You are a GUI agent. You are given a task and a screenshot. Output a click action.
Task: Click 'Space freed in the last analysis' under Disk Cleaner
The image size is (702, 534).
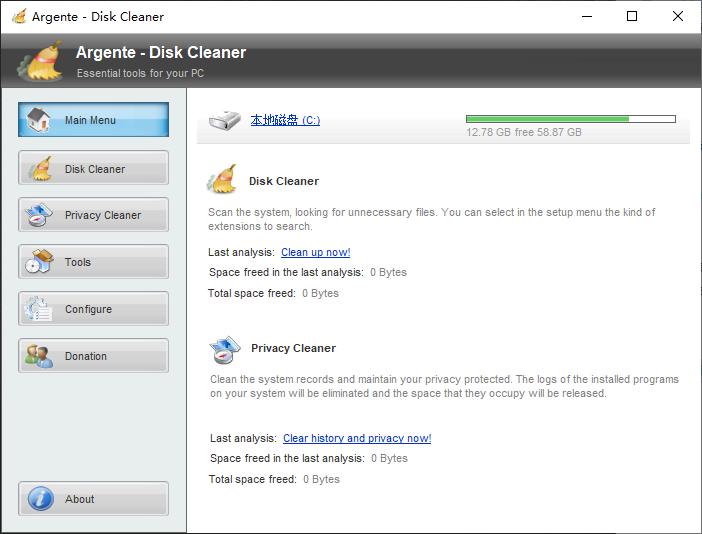[286, 272]
